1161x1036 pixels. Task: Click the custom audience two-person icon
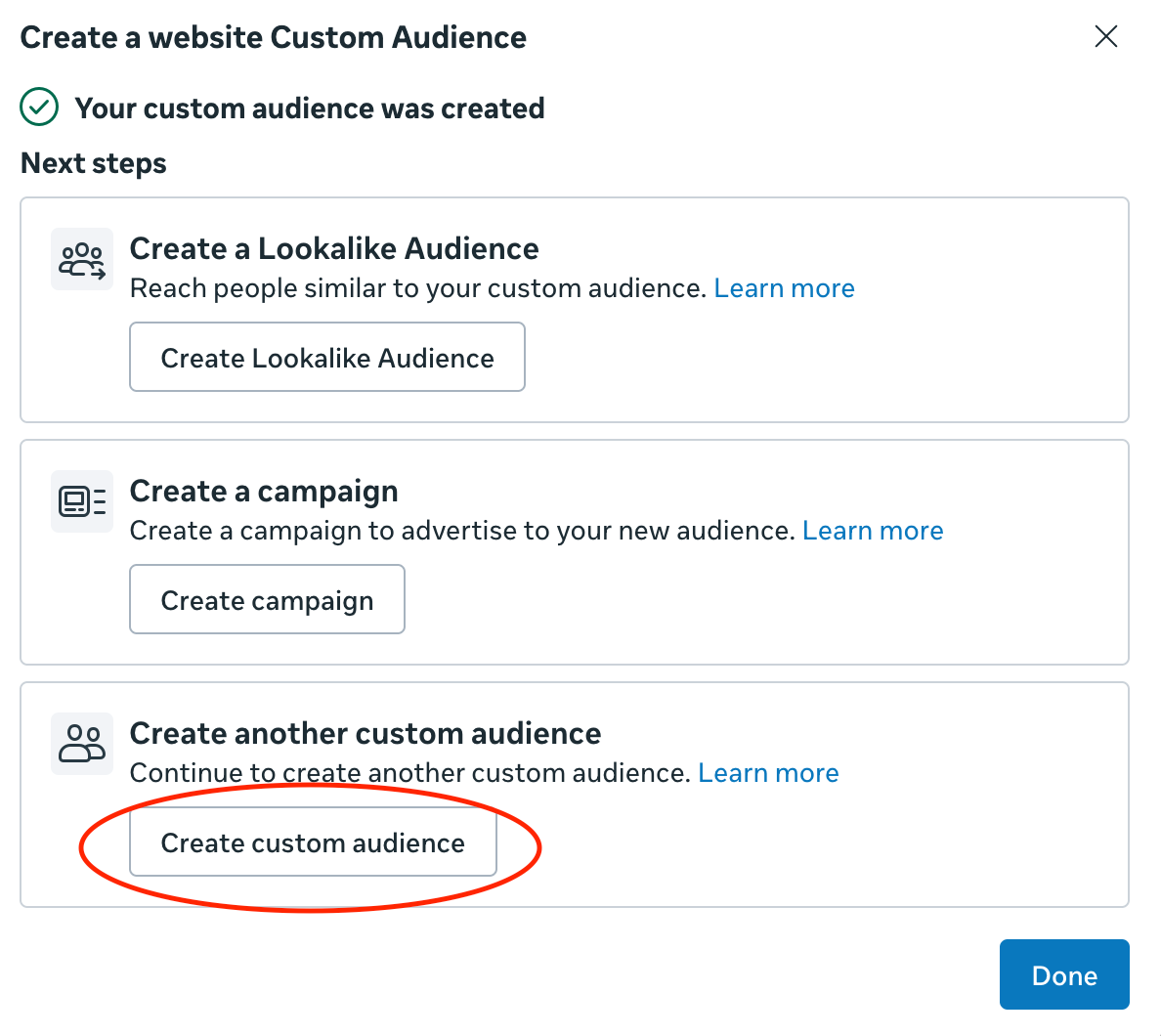pyautogui.click(x=82, y=744)
